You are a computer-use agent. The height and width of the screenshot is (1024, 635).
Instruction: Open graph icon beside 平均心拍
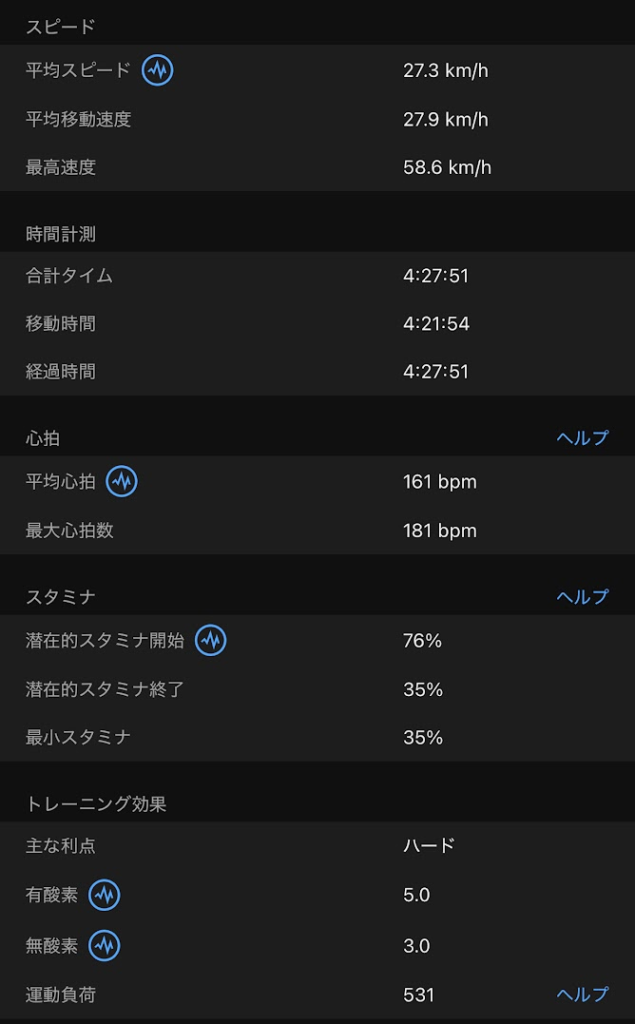click(x=122, y=481)
